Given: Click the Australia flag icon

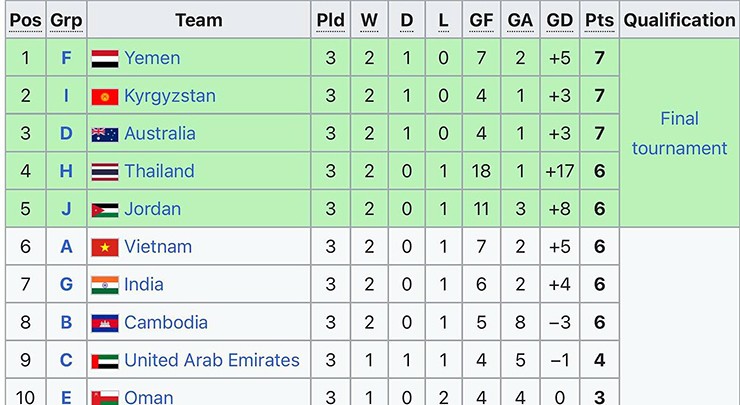Looking at the screenshot, I should [x=105, y=134].
